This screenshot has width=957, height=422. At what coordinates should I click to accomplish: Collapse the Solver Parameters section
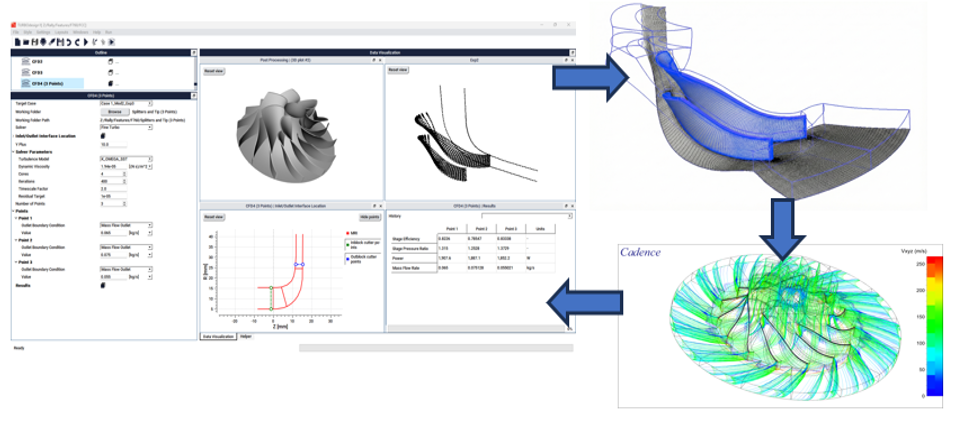pyautogui.click(x=13, y=152)
